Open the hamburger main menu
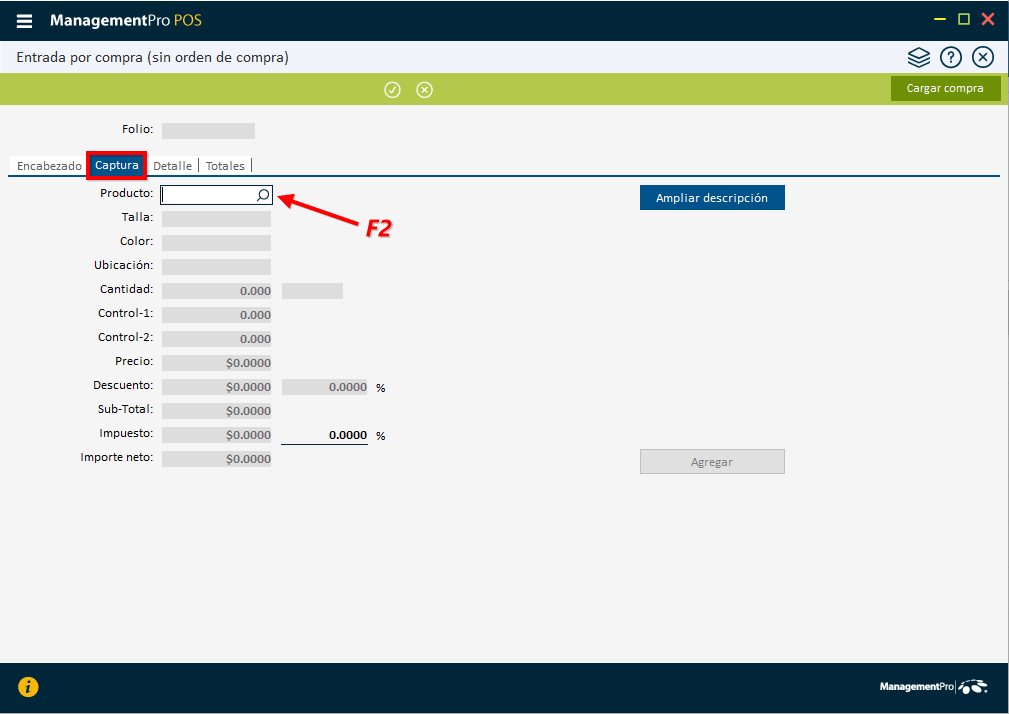This screenshot has height=714, width=1009. 24,21
